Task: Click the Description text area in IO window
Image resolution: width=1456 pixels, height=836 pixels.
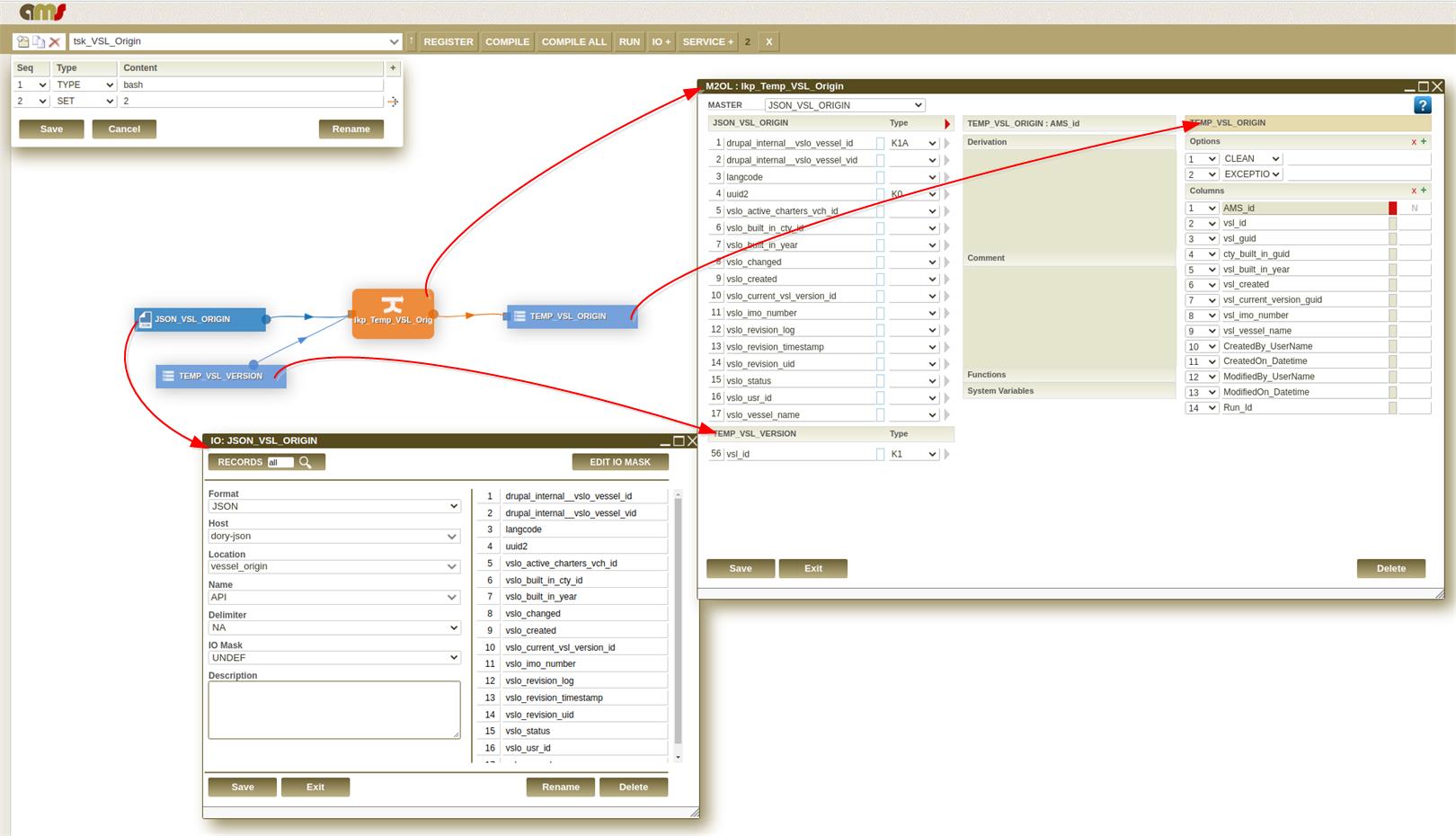Action: tap(334, 710)
